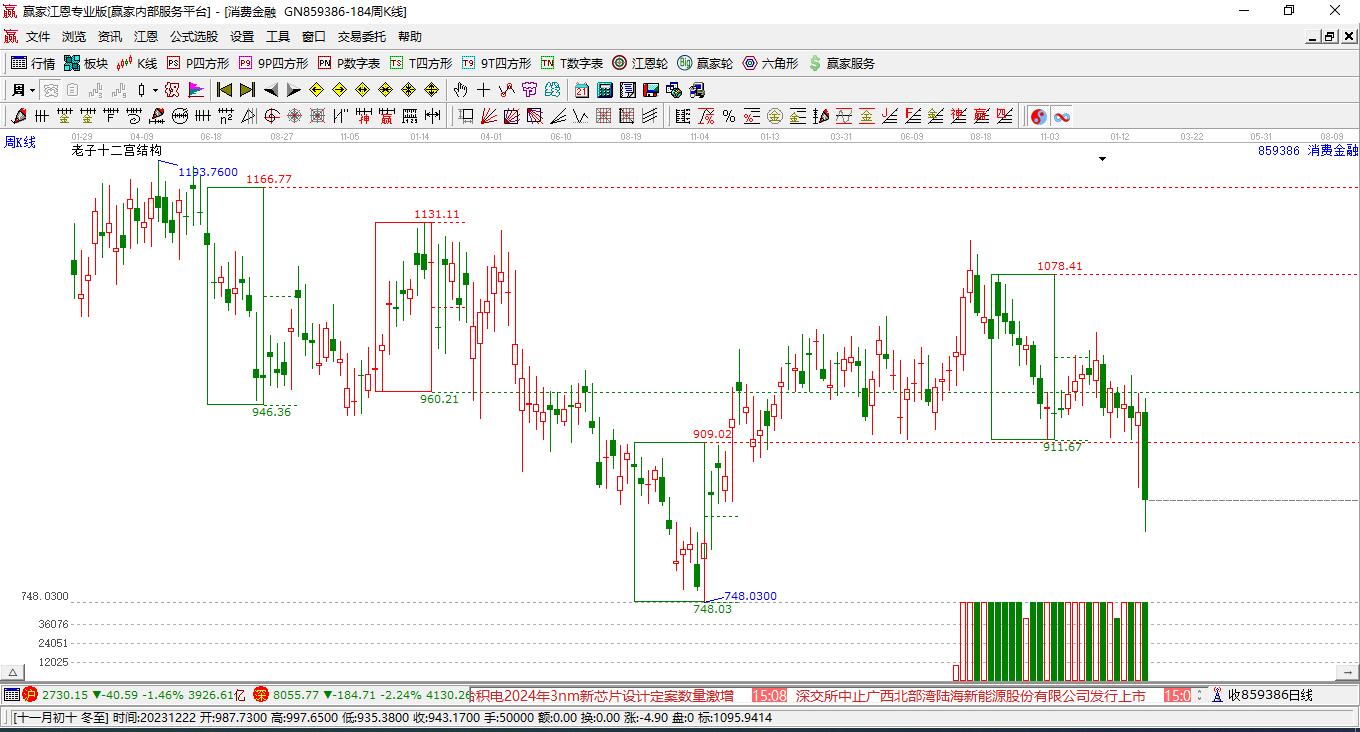Open the 公式选股 menu
The width and height of the screenshot is (1360, 732).
[194, 37]
